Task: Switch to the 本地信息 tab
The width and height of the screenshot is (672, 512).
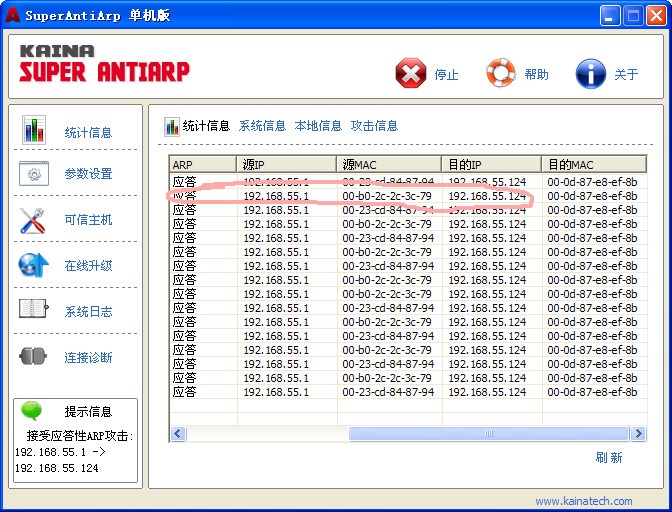Action: (x=318, y=126)
